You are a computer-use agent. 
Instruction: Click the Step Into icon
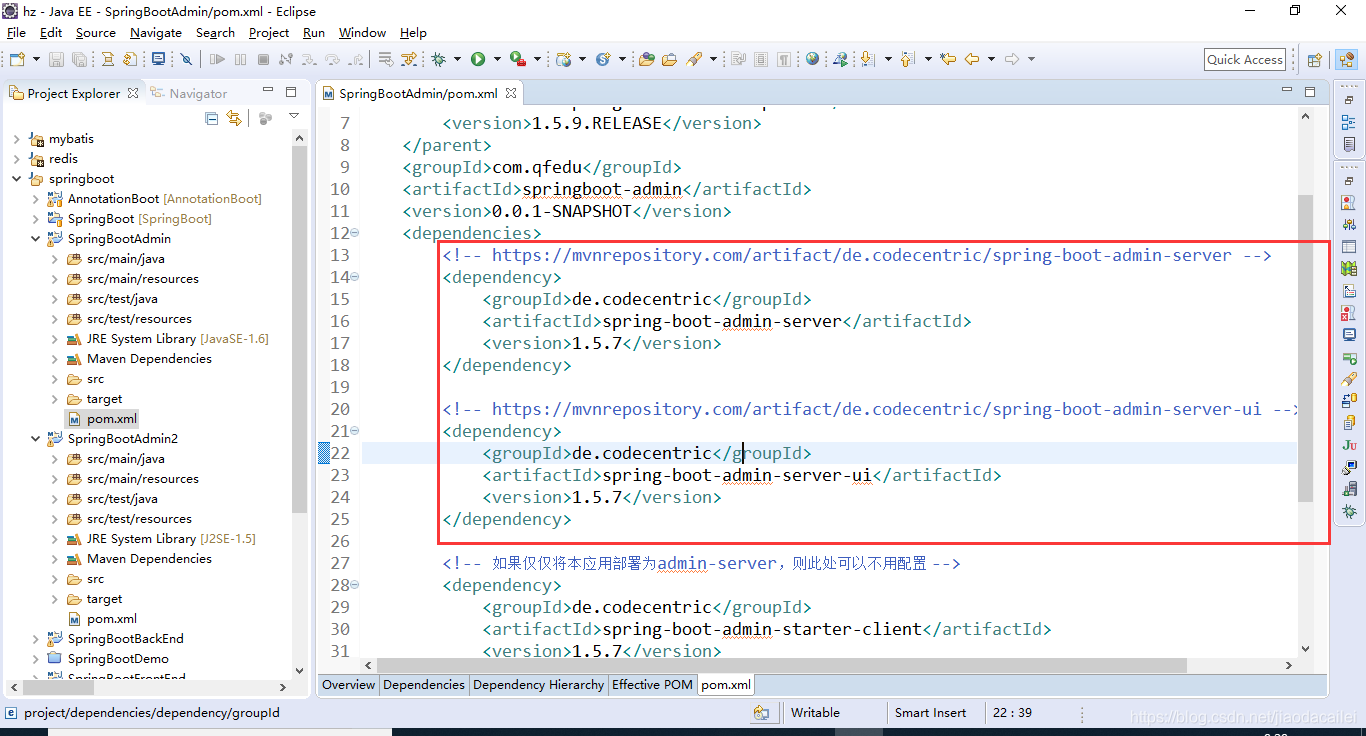pos(309,59)
